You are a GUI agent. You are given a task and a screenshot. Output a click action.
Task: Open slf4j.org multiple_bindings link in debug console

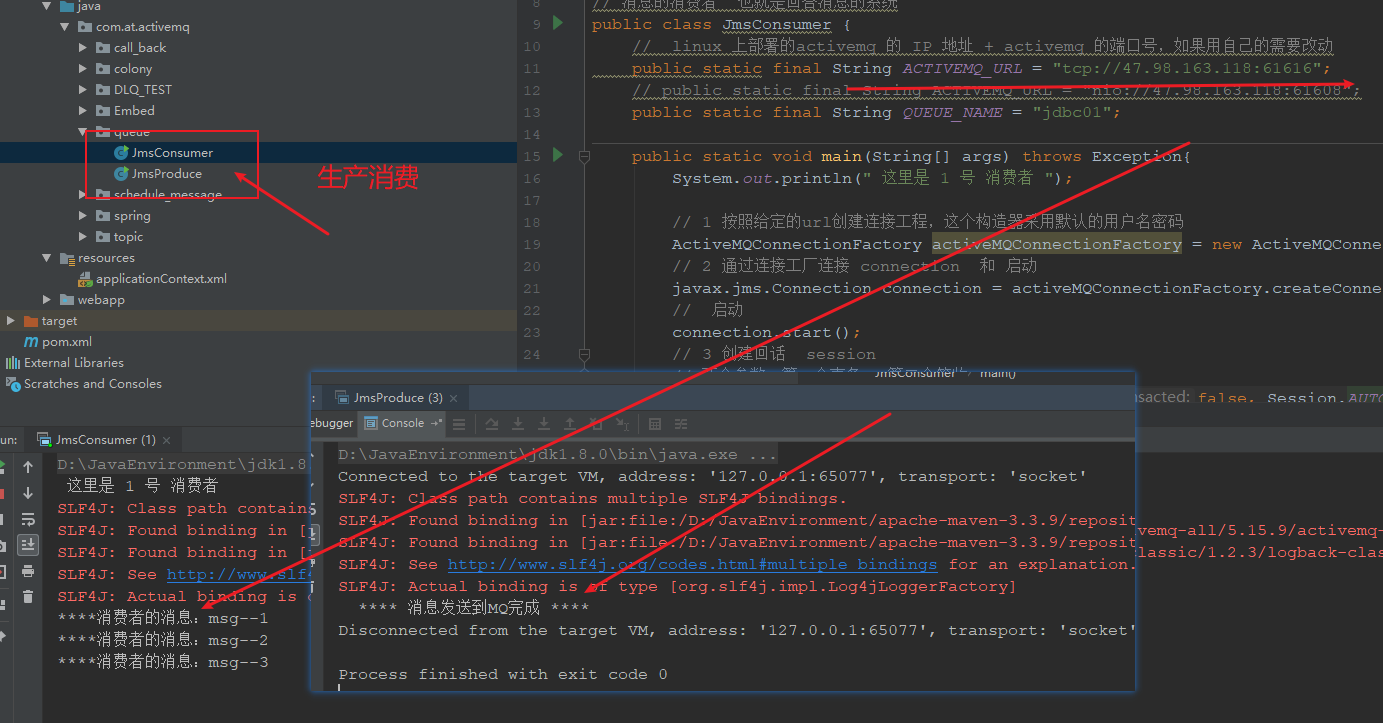[692, 565]
